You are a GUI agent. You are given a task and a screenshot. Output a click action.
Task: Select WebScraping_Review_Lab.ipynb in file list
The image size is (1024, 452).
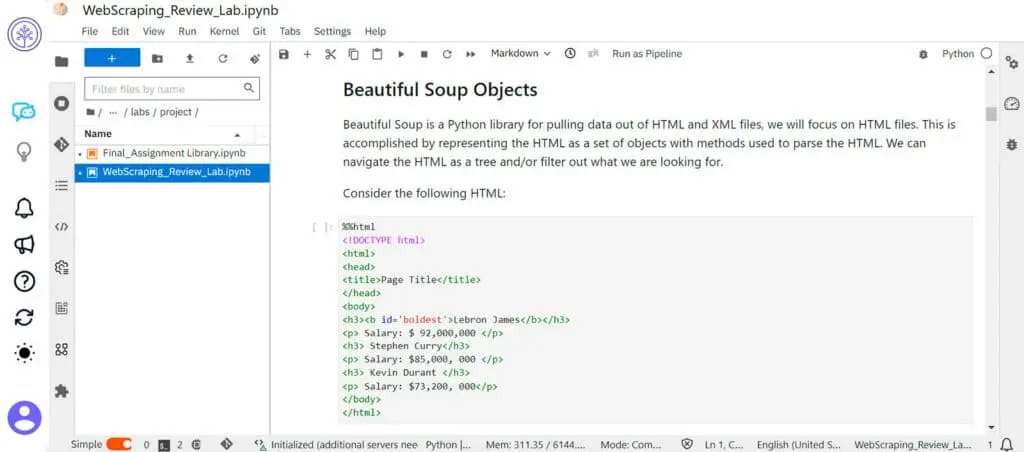[x=172, y=172]
